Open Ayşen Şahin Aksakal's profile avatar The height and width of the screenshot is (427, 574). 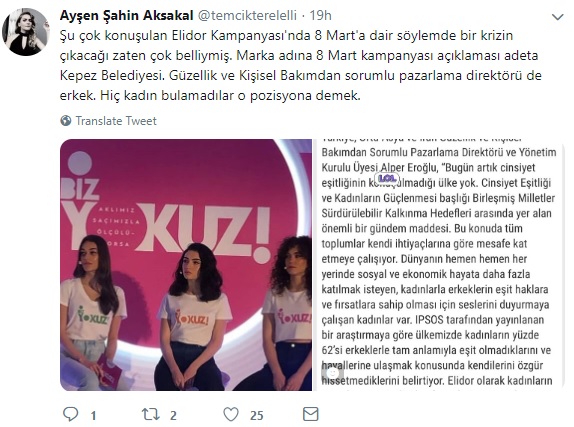pos(26,32)
